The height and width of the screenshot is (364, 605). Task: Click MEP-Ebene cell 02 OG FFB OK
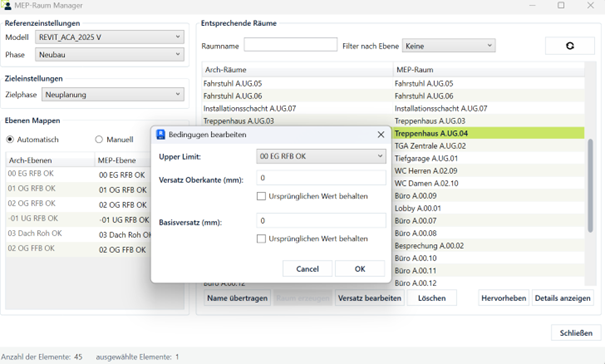pyautogui.click(x=123, y=250)
